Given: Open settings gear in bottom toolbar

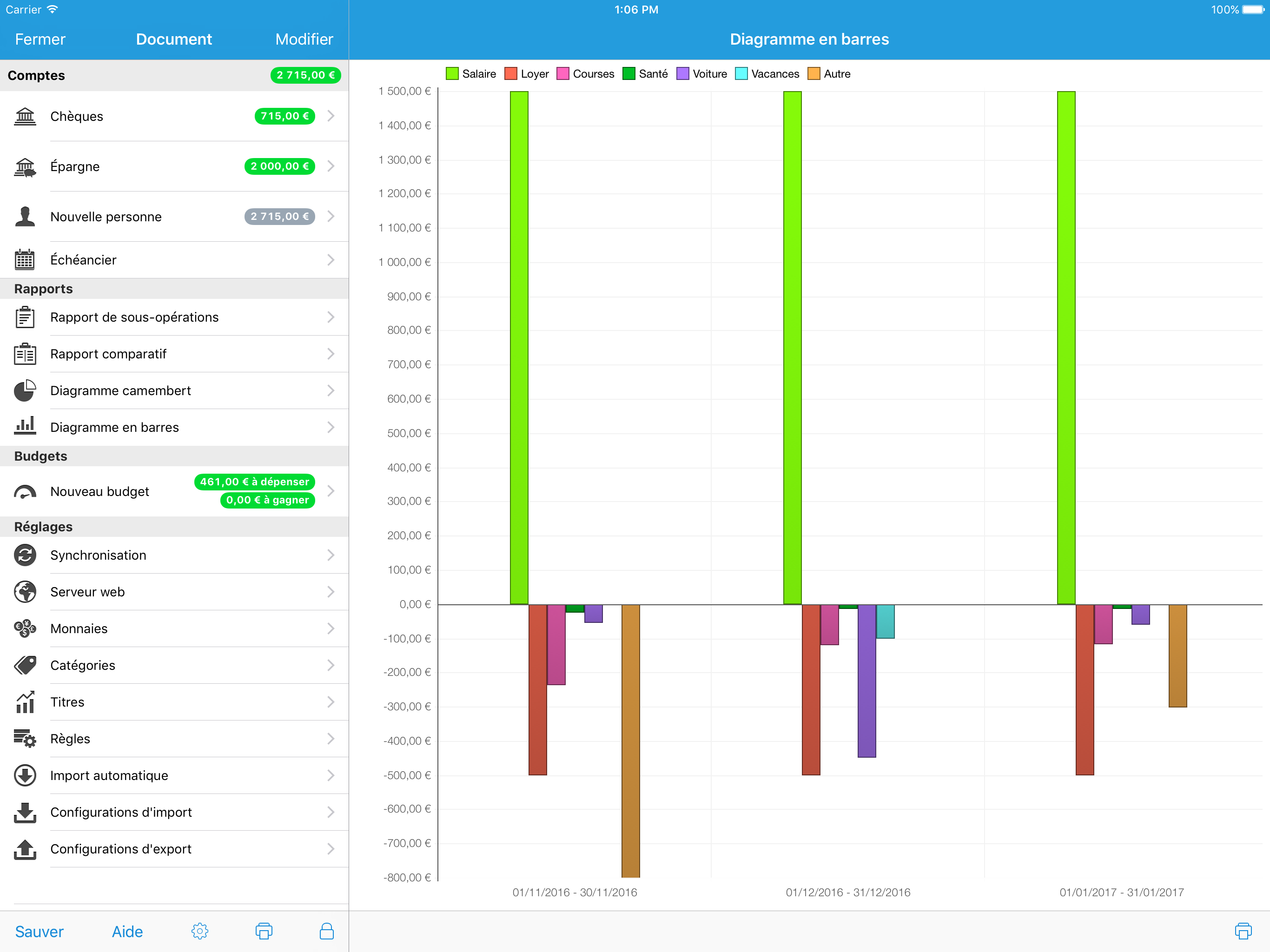Looking at the screenshot, I should pos(200,931).
